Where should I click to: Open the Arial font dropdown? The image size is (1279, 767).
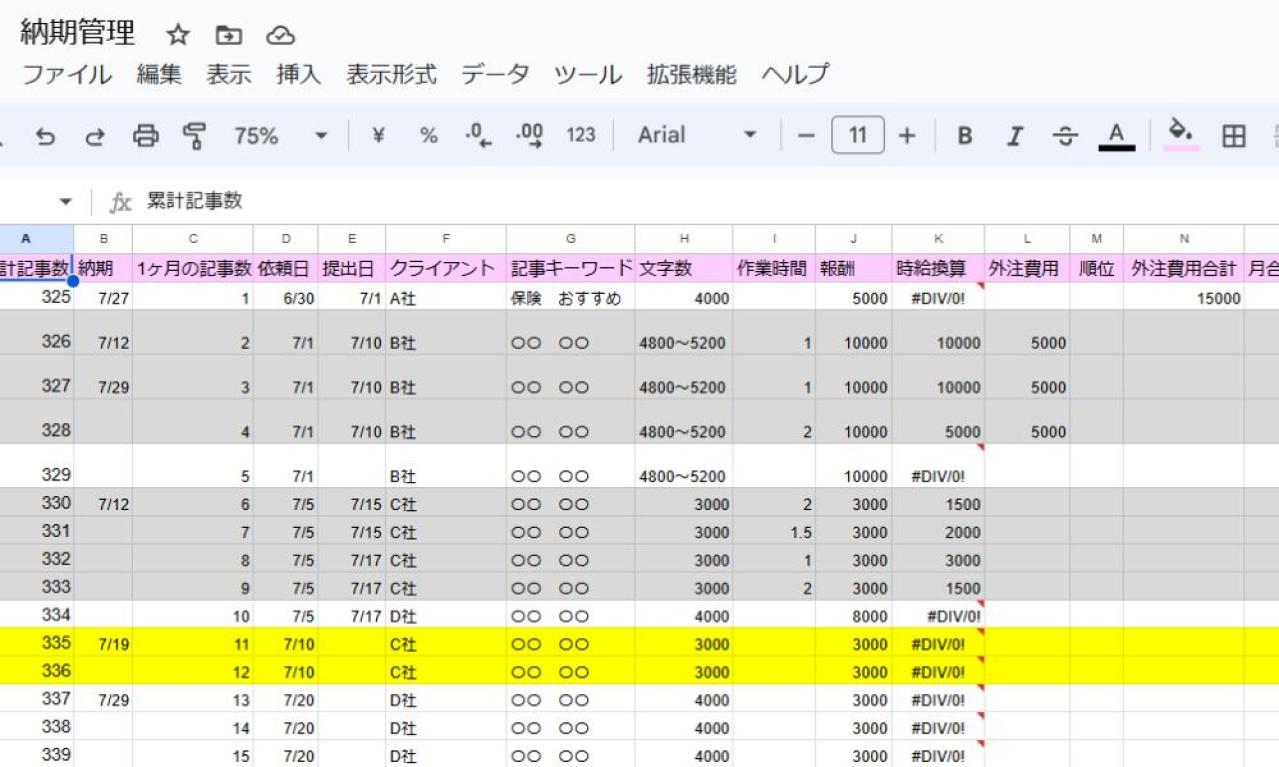(697, 135)
